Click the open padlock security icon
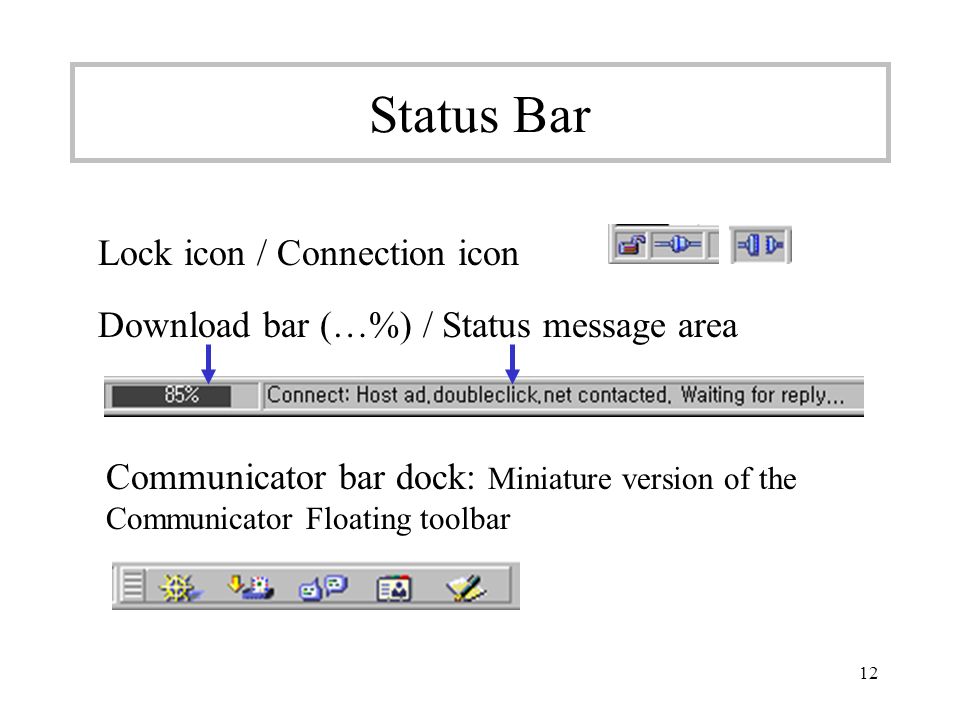 (631, 246)
